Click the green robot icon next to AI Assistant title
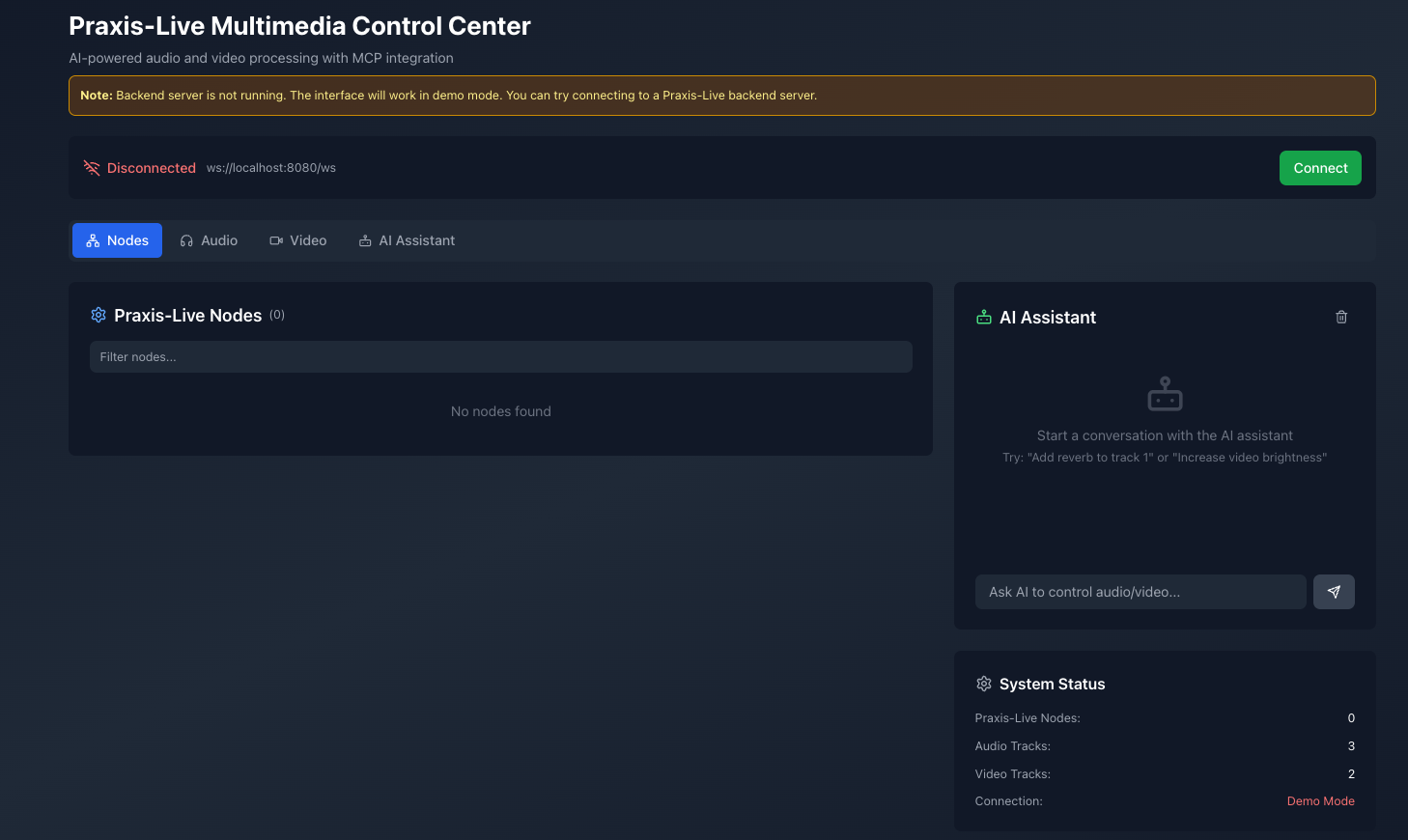Viewport: 1408px width, 840px height. click(x=984, y=317)
